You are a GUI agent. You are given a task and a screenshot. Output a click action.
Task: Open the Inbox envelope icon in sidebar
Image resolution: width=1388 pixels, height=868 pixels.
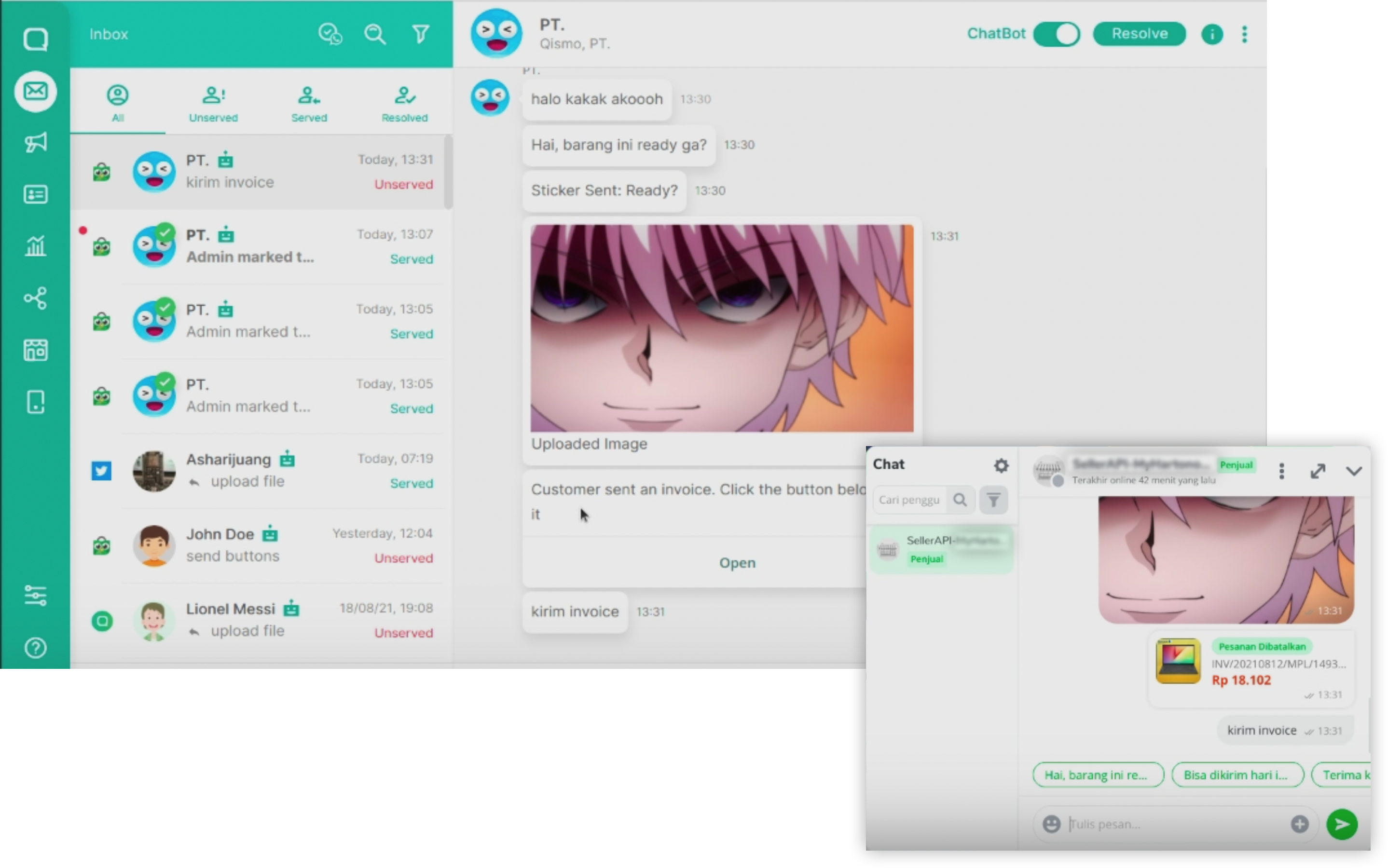tap(36, 91)
